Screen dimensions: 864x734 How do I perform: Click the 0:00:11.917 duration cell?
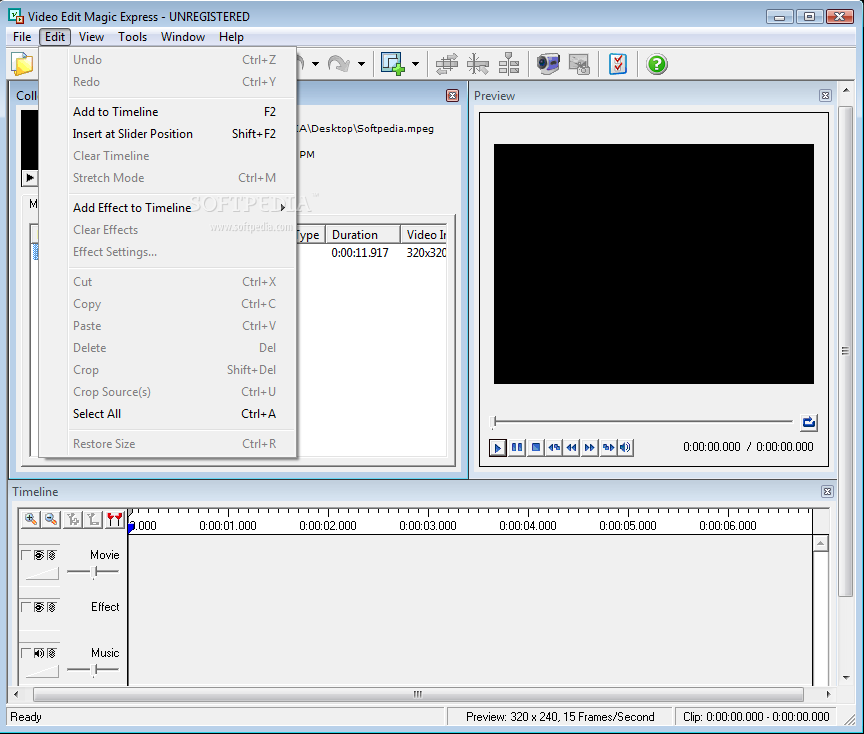tap(360, 253)
